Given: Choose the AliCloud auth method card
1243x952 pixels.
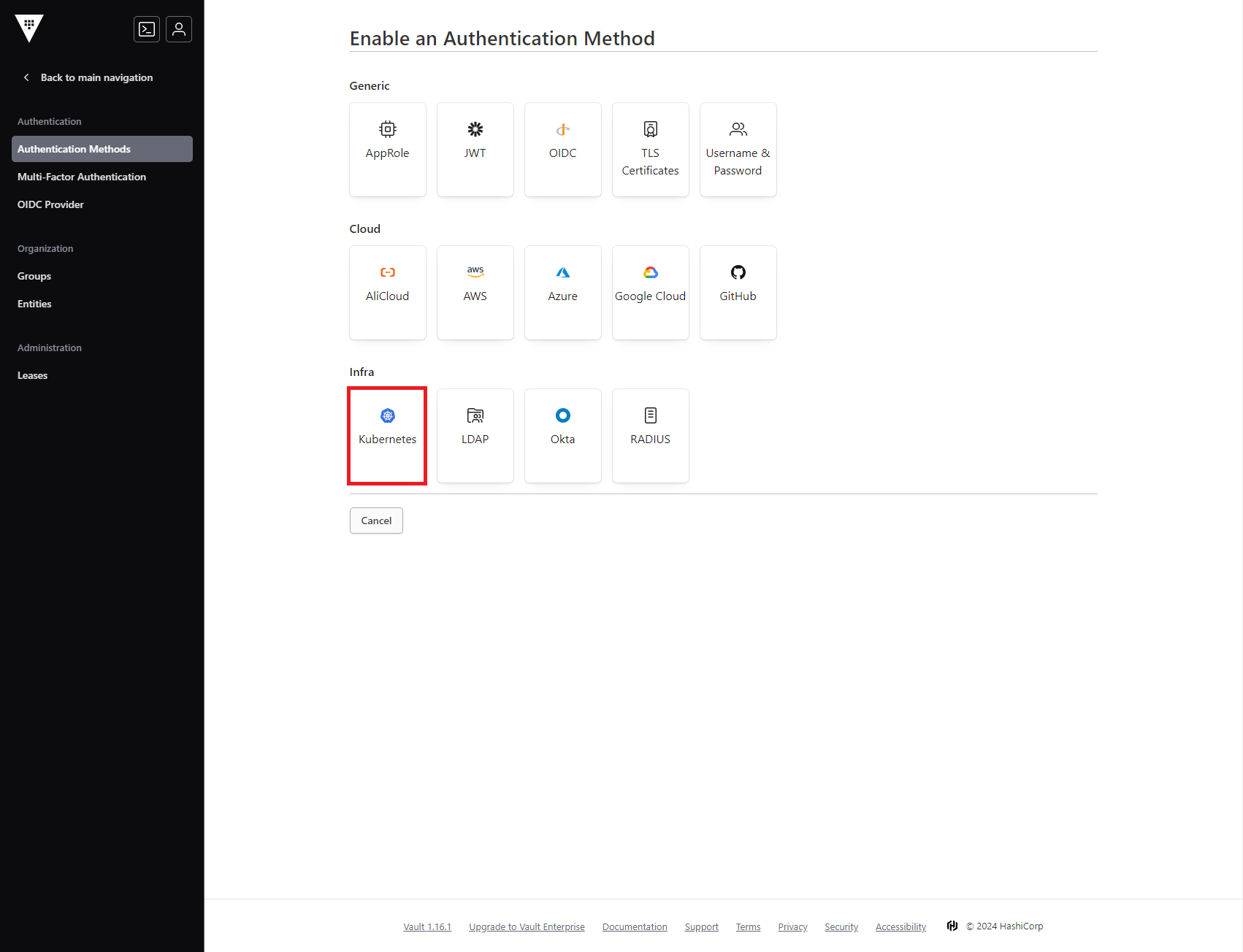Looking at the screenshot, I should click(388, 293).
